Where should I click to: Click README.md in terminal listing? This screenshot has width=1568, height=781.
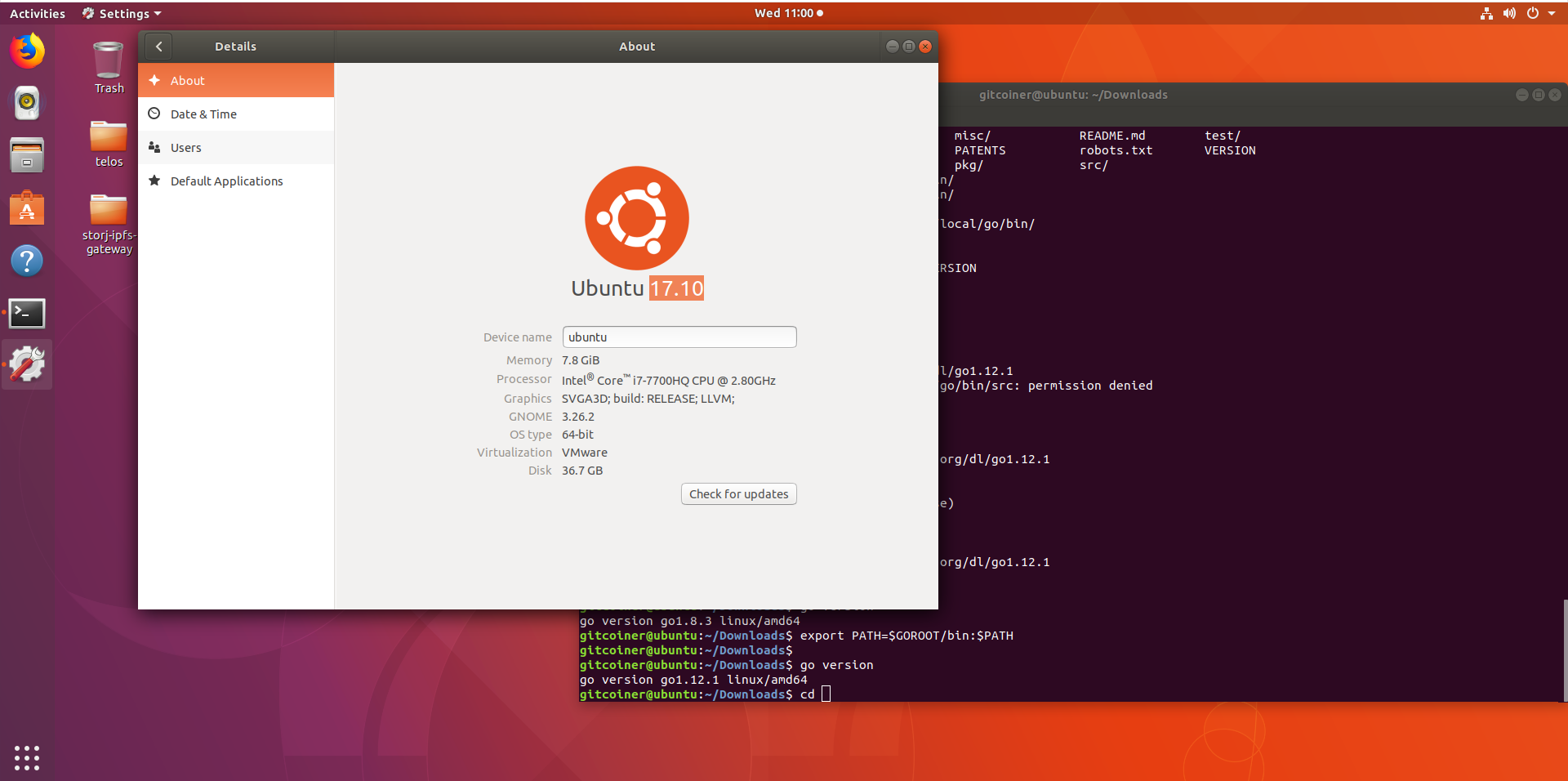click(x=1112, y=136)
